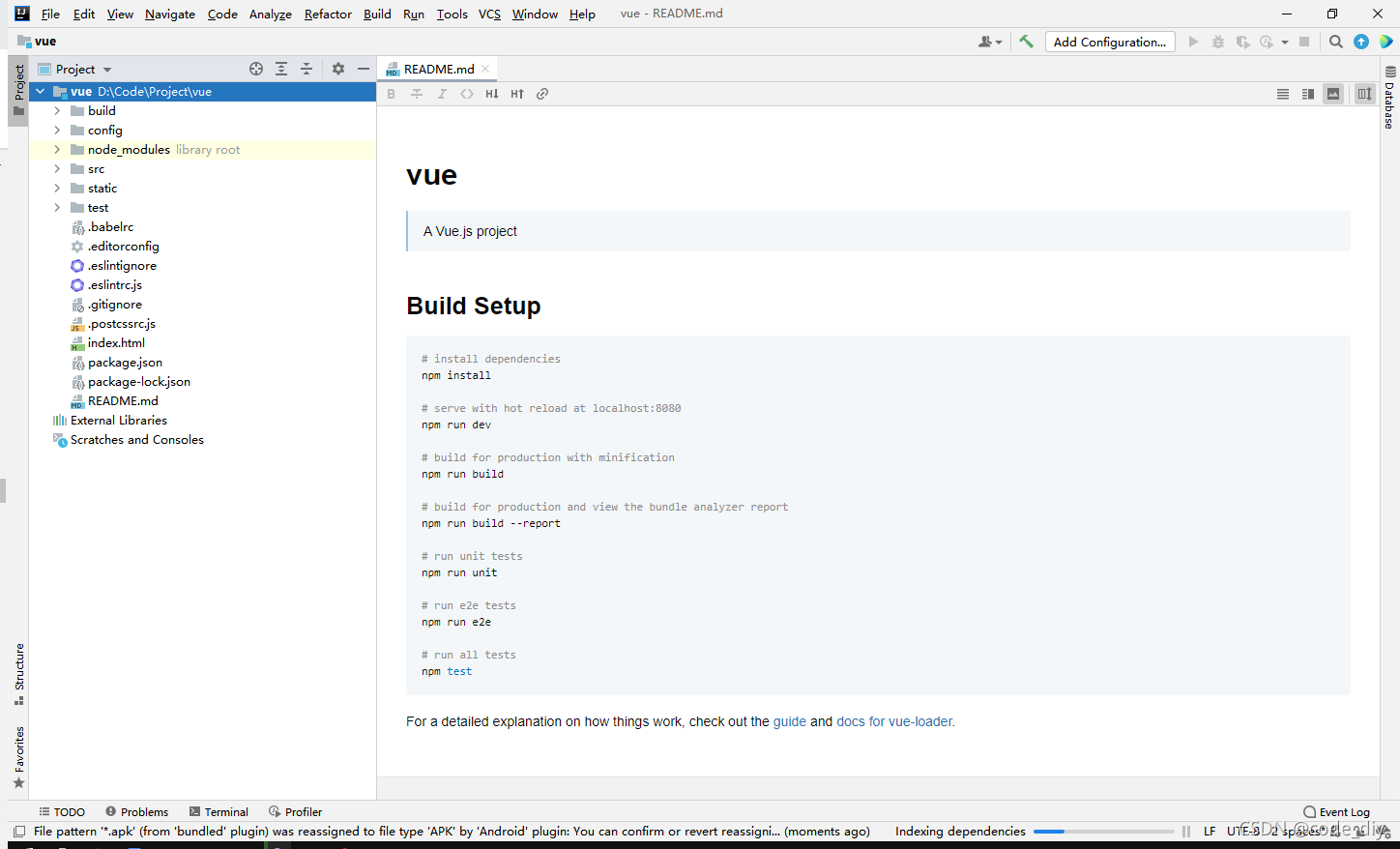Select .eslintrc.js in project tree
This screenshot has width=1400, height=849.
(x=115, y=285)
